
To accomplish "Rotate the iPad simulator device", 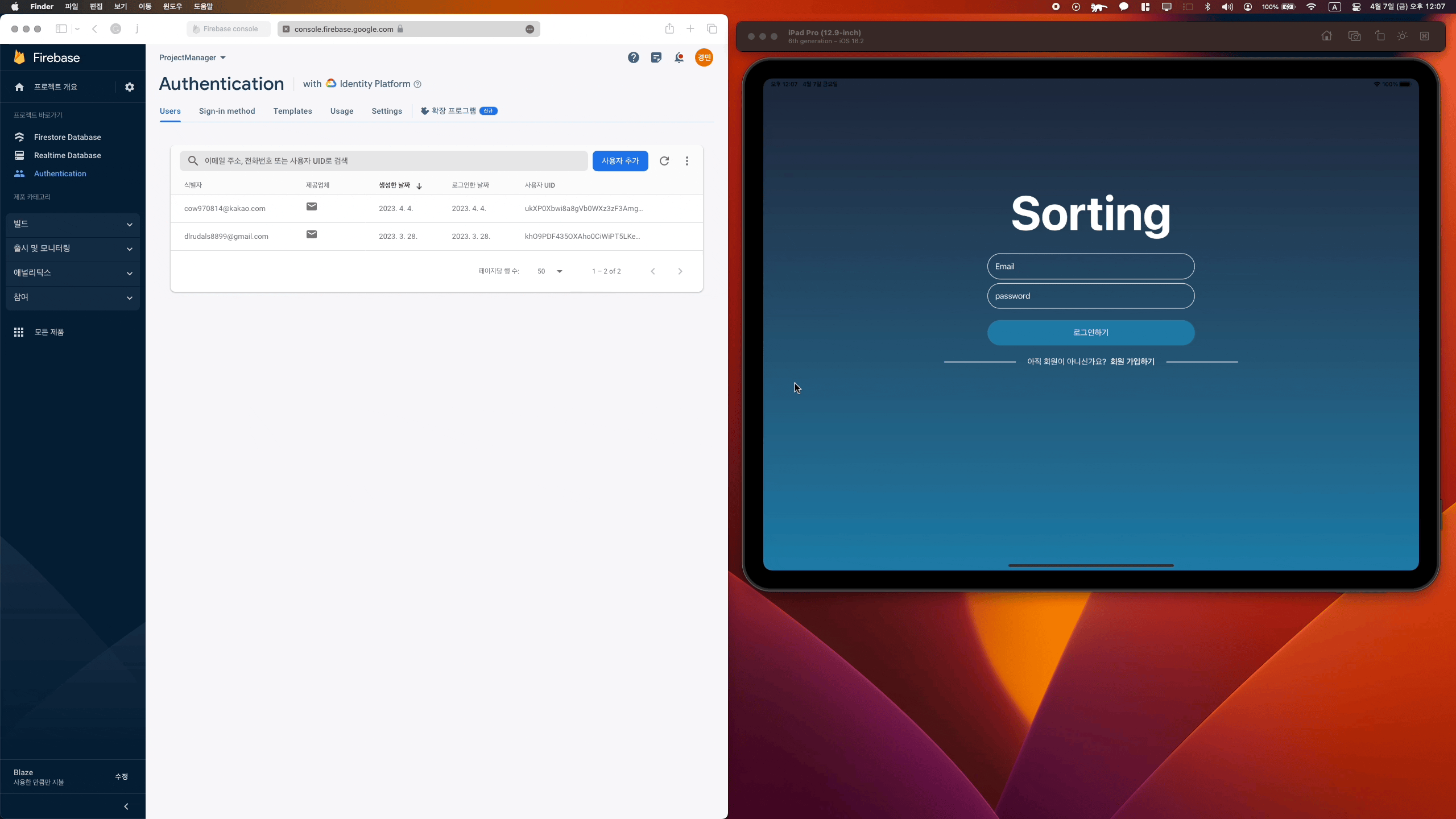I will click(x=1380, y=36).
